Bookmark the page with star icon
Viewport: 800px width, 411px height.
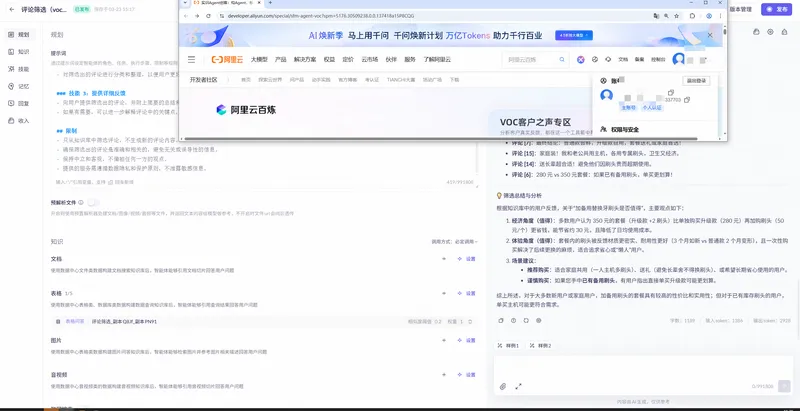(x=677, y=16)
